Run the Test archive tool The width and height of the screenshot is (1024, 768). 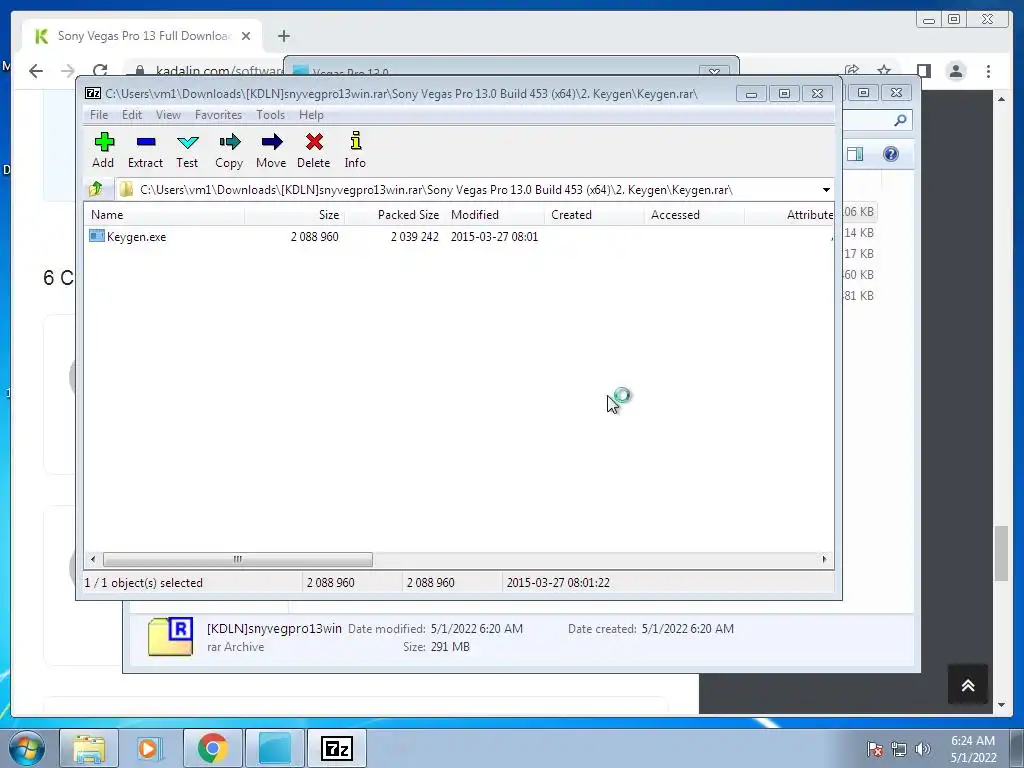click(x=187, y=150)
